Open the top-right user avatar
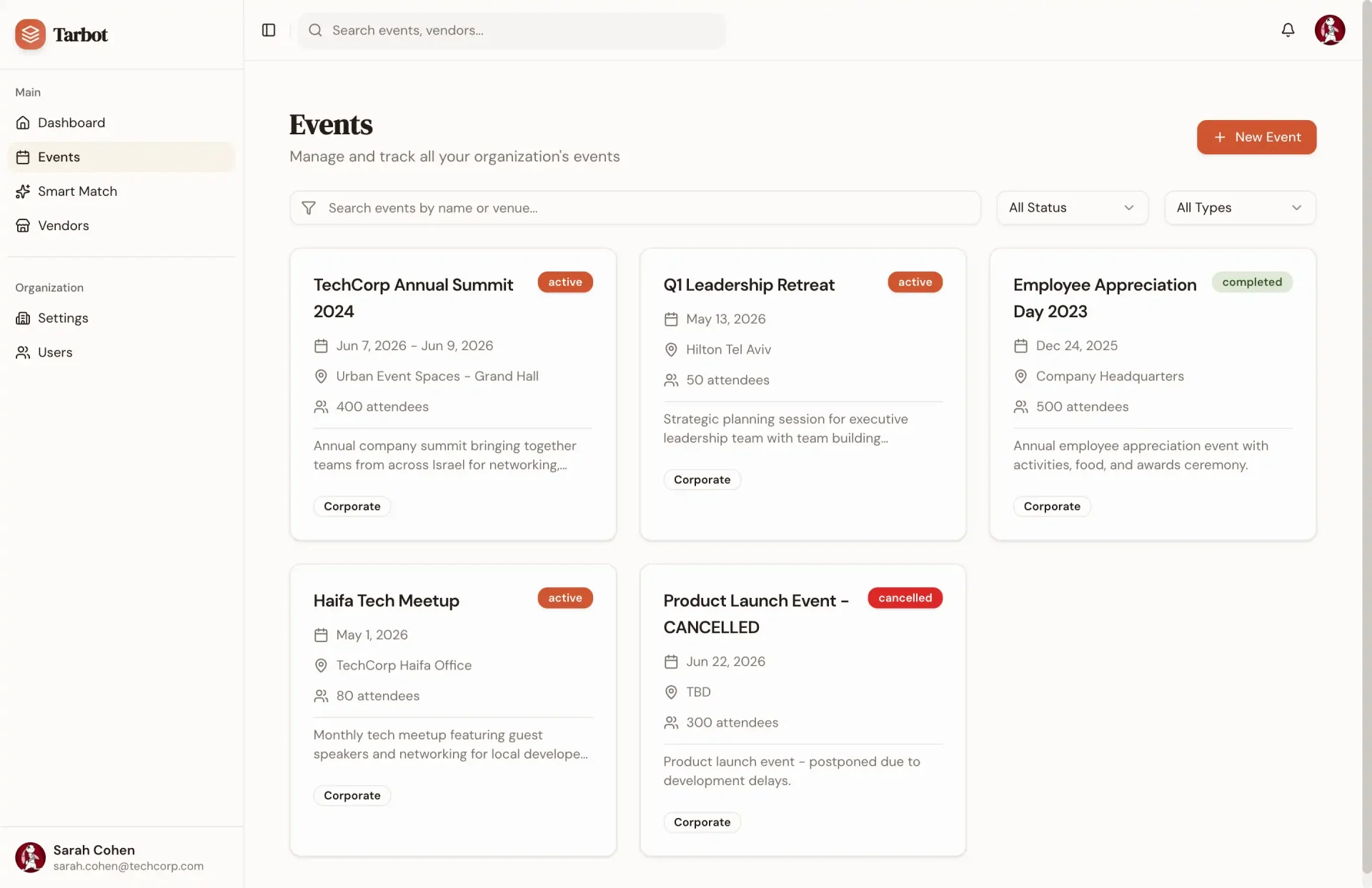 coord(1329,30)
